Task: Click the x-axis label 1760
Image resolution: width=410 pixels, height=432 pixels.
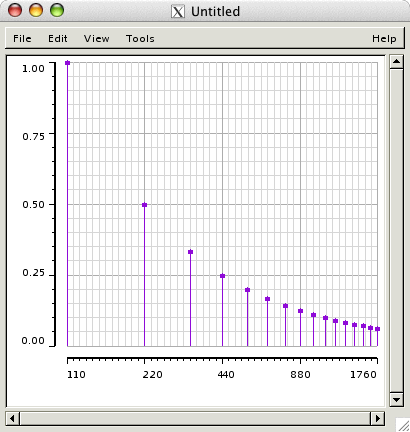Action: pos(363,375)
